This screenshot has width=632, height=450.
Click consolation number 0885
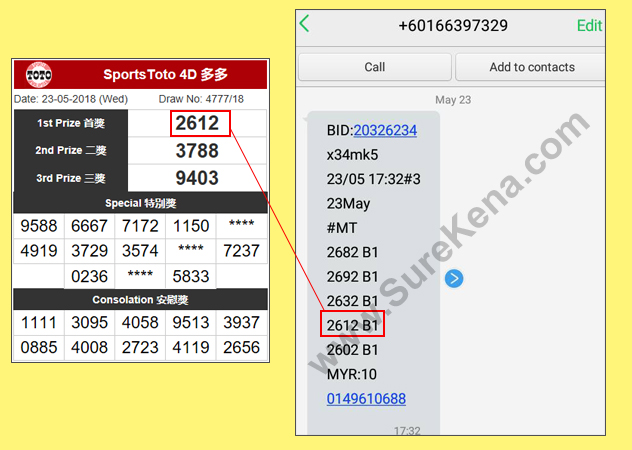pos(39,348)
